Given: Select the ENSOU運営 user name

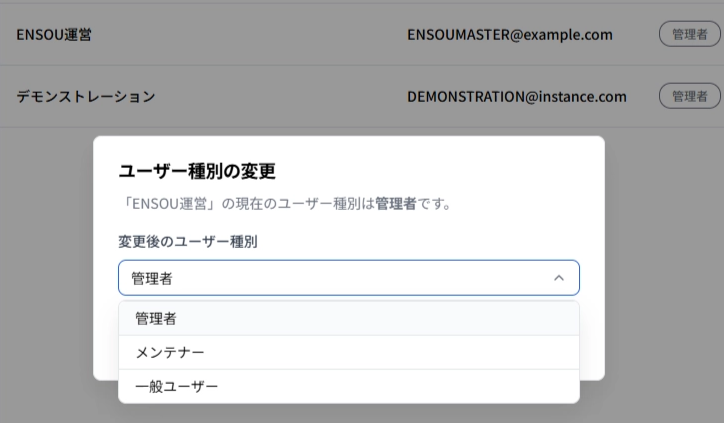Looking at the screenshot, I should click(x=54, y=35).
